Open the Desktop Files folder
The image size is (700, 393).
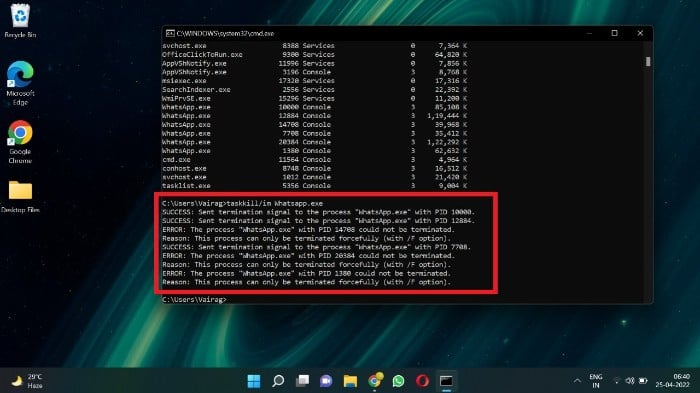pos(20,196)
